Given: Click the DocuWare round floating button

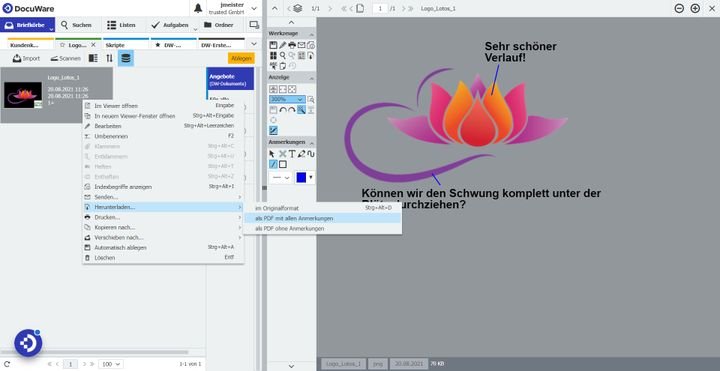Looking at the screenshot, I should pos(28,343).
